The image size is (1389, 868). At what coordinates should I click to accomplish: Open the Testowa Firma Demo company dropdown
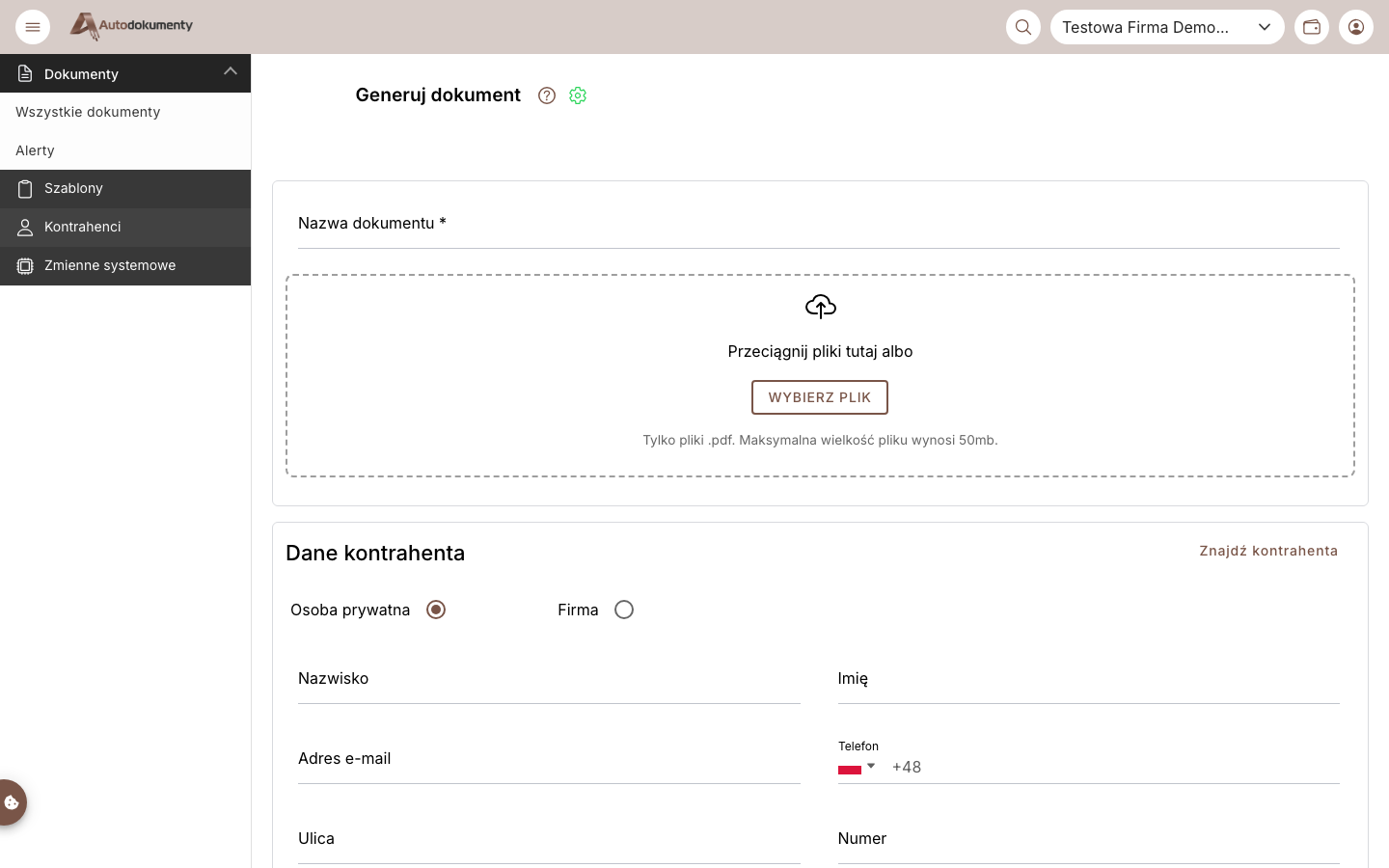[x=1167, y=27]
